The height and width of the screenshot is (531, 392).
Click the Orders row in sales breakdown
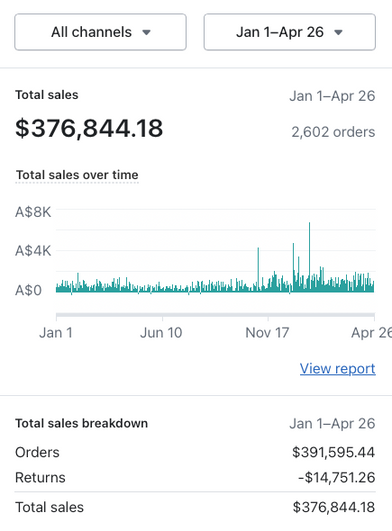pyautogui.click(x=195, y=452)
